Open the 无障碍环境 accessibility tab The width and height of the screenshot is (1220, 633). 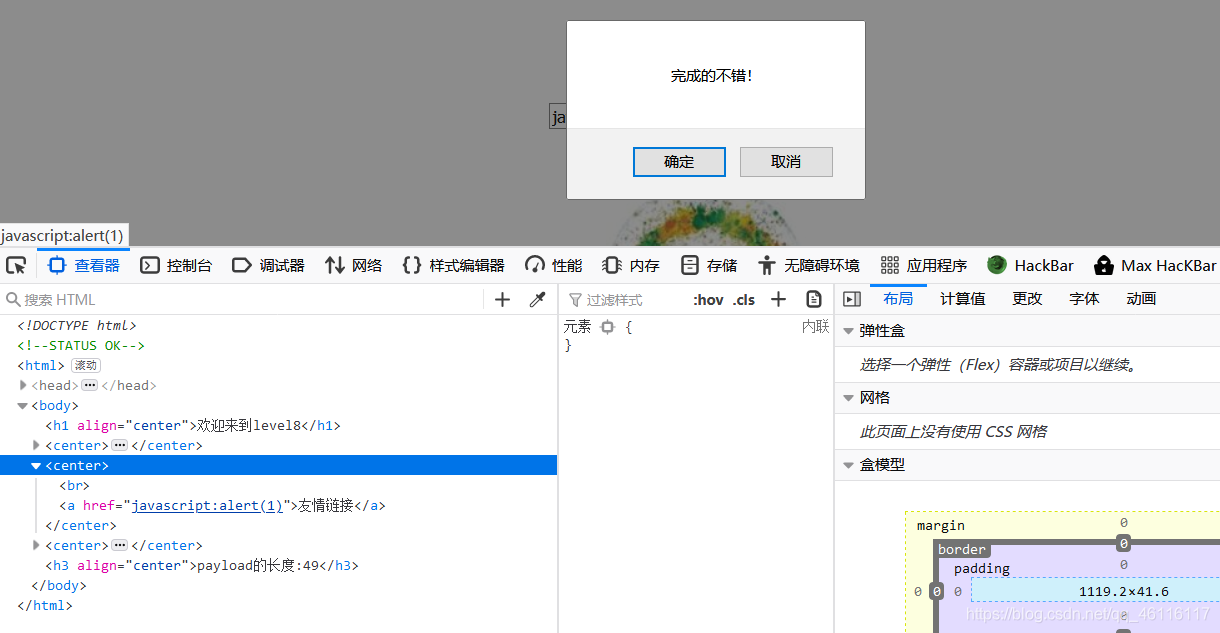(x=809, y=265)
